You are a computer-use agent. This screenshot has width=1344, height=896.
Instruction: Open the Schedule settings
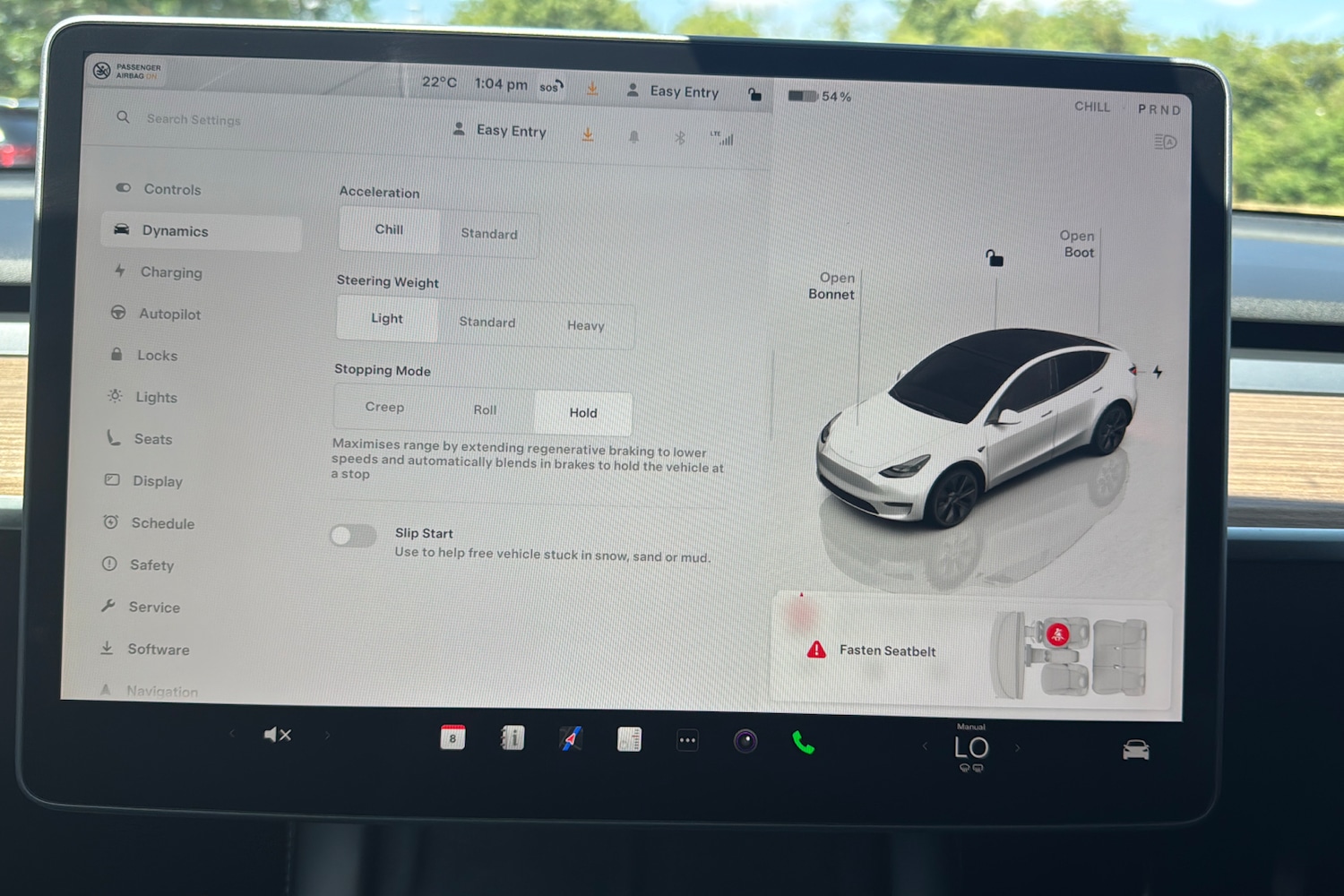[x=149, y=523]
